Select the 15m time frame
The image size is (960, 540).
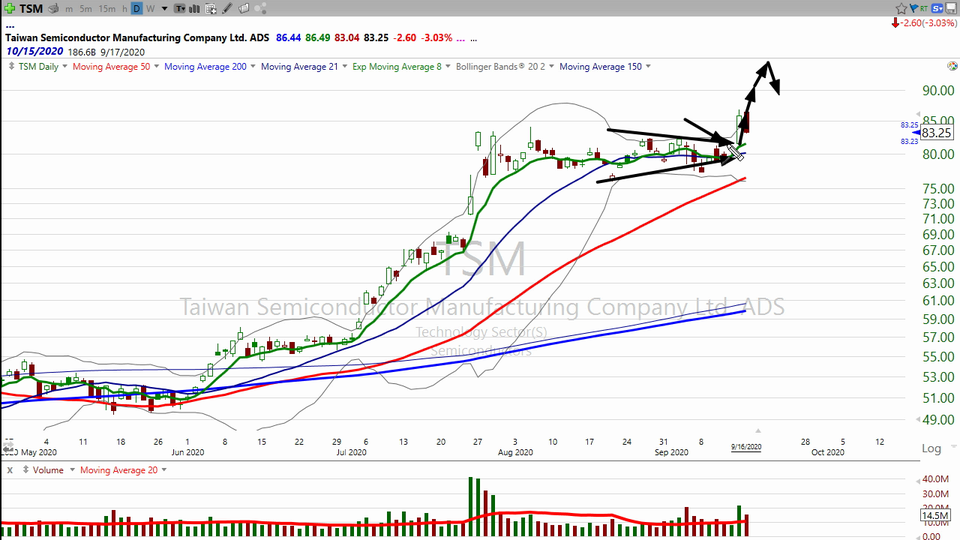[107, 9]
